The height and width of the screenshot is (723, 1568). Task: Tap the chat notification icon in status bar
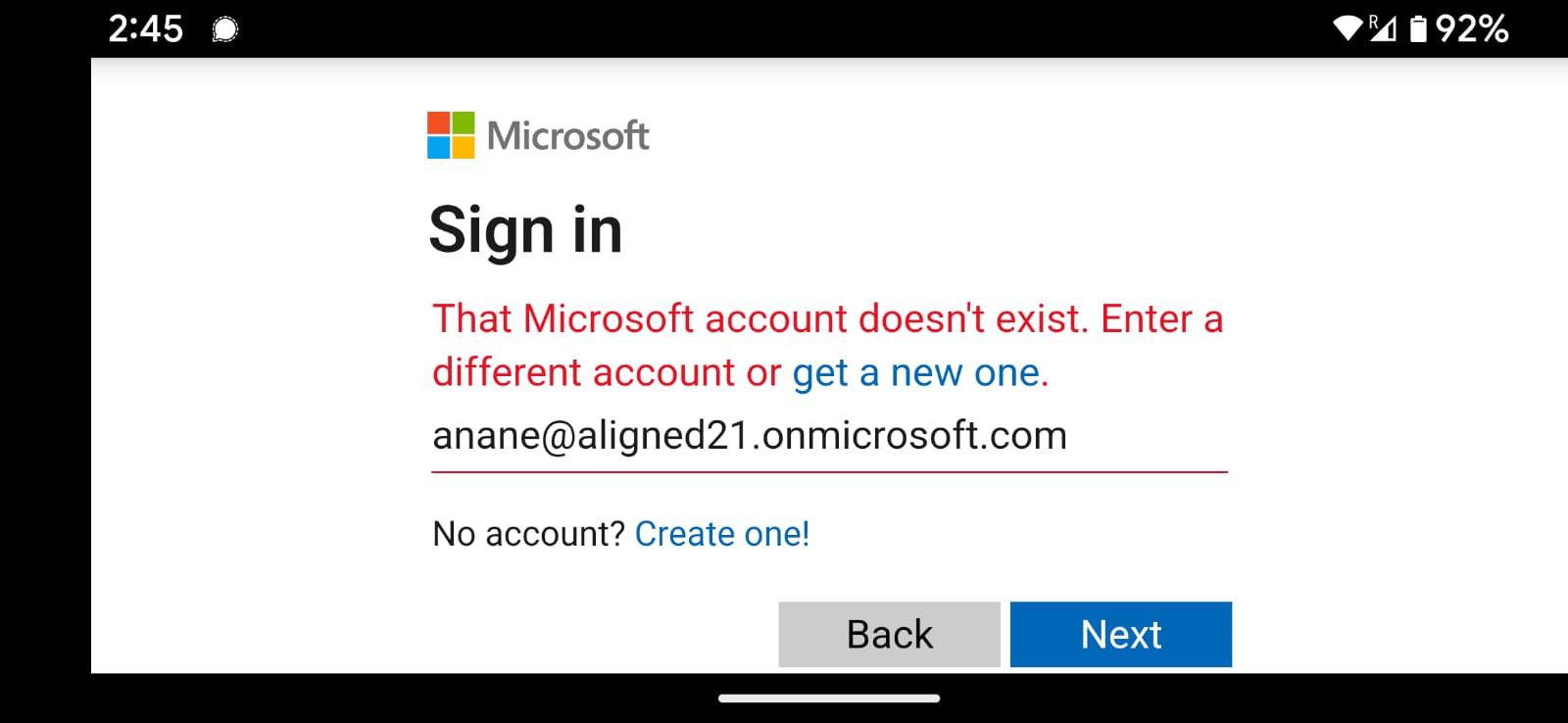click(225, 29)
